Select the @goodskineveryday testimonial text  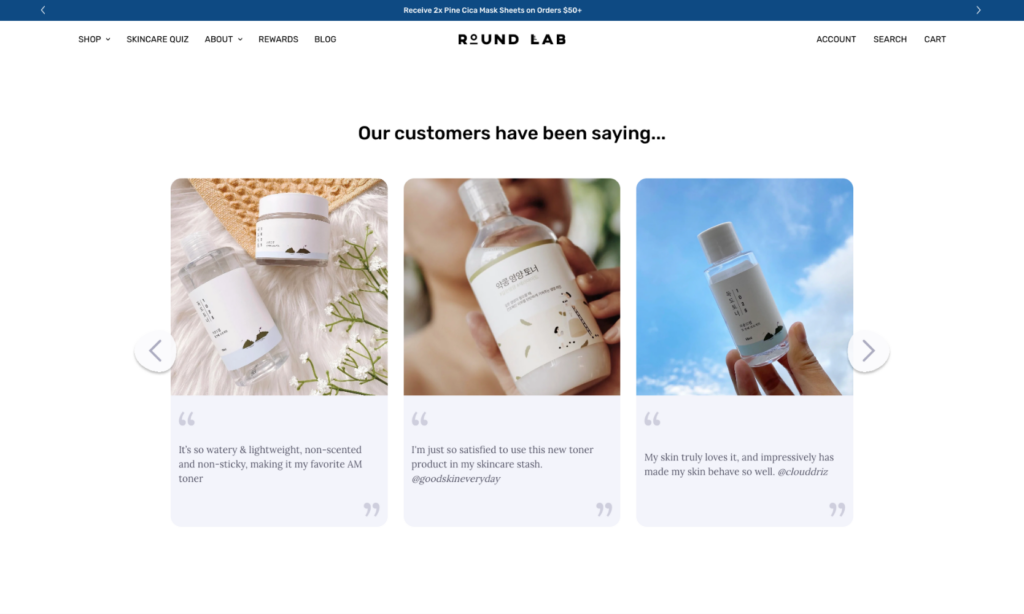[503, 464]
